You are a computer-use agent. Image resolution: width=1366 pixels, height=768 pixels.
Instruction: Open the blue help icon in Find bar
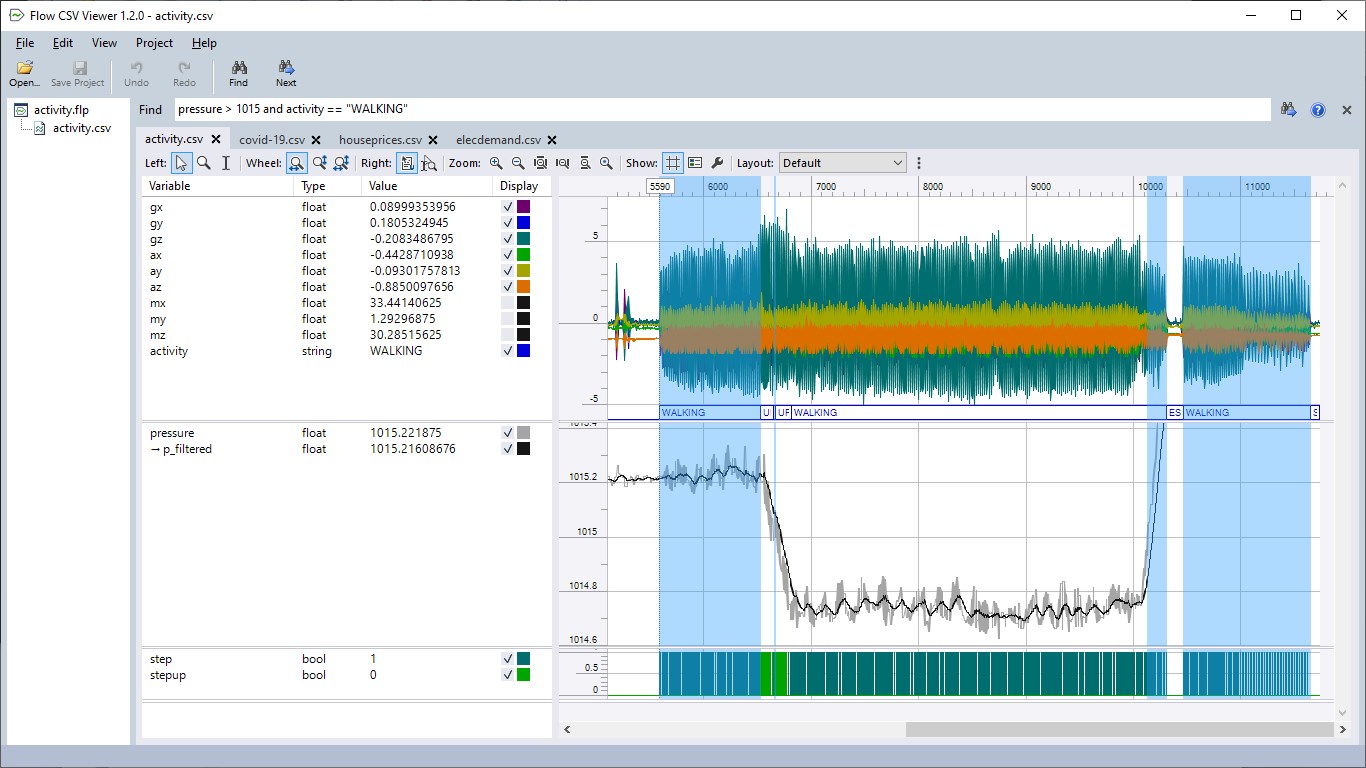point(1318,110)
